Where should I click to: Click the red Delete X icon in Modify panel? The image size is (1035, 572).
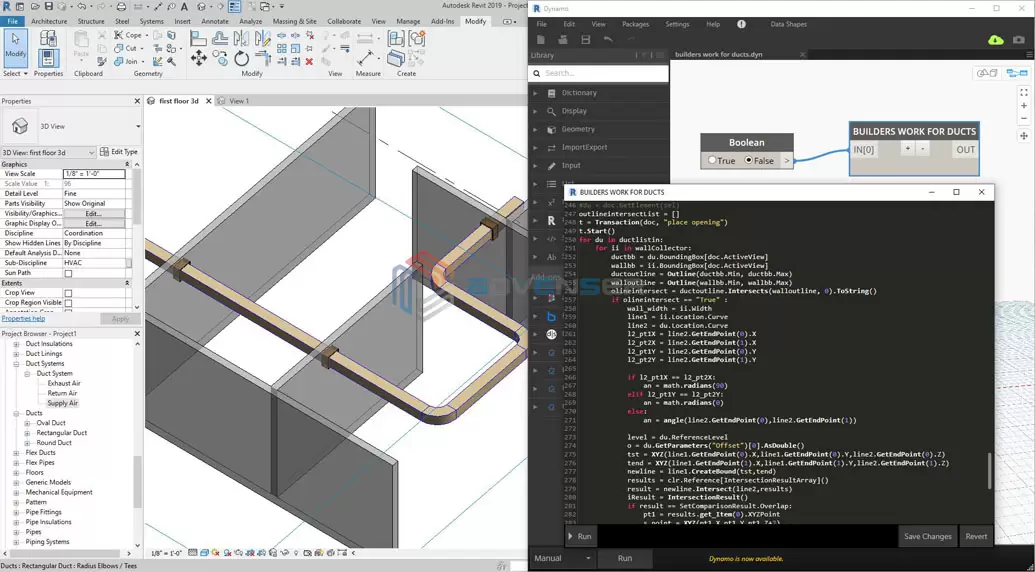point(309,61)
